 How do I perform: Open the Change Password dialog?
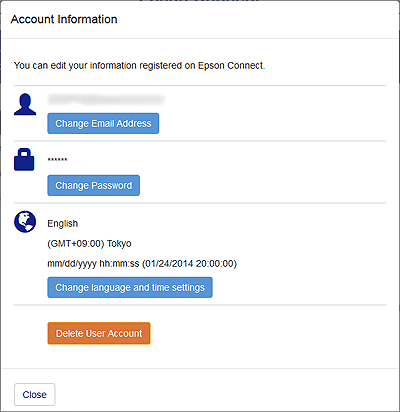[93, 185]
